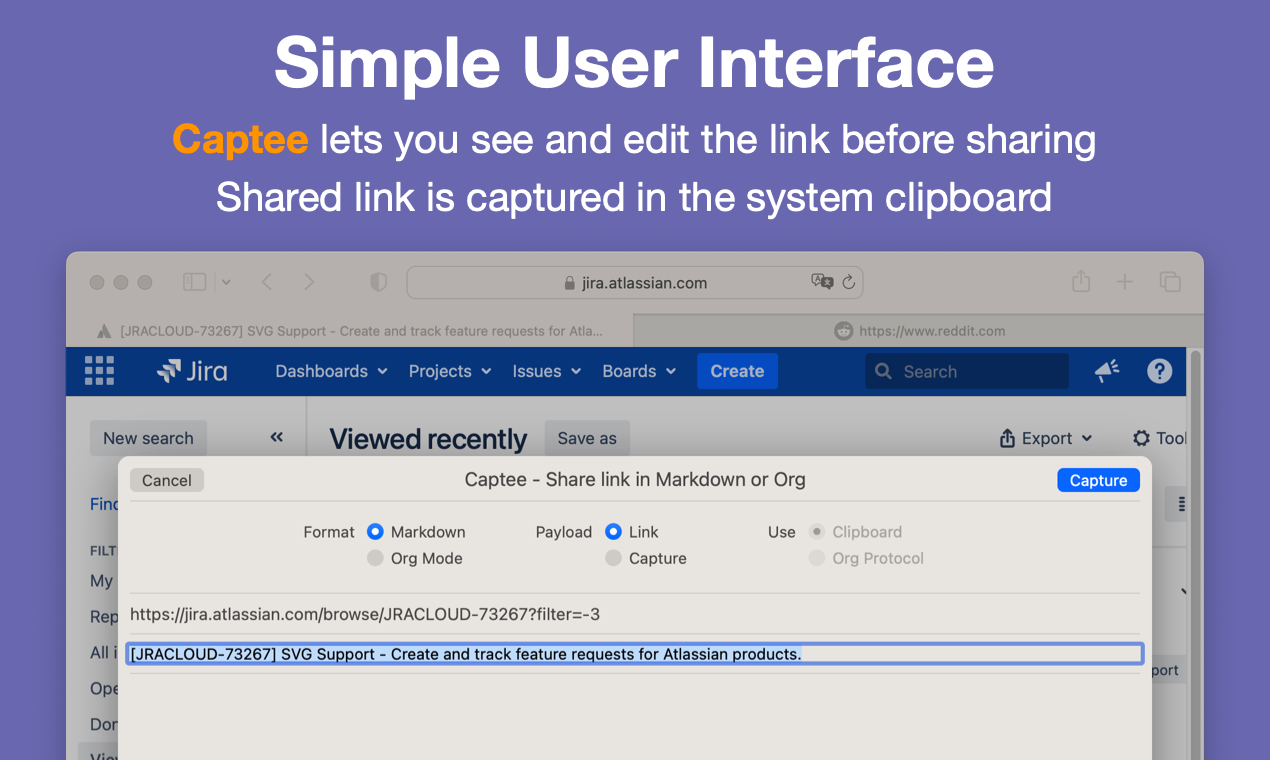Viewport: 1270px width, 760px height.
Task: Click the Jira logo
Action: pos(192,371)
